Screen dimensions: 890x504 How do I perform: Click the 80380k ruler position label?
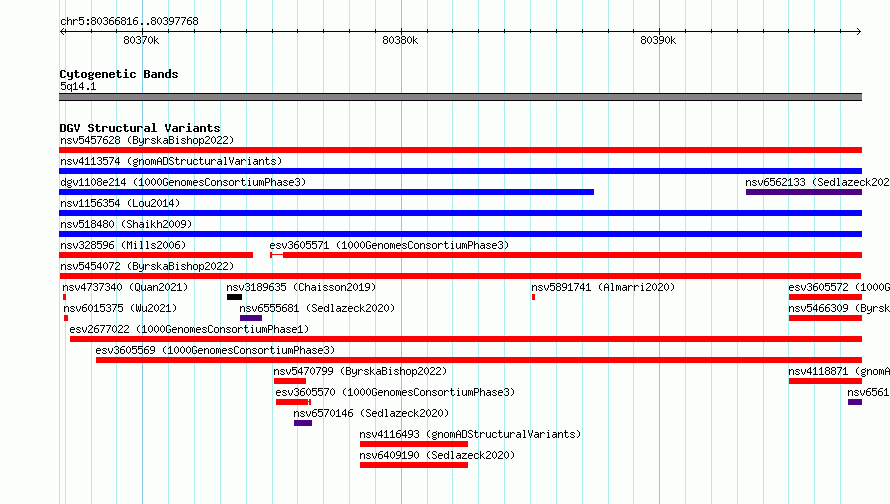400,40
